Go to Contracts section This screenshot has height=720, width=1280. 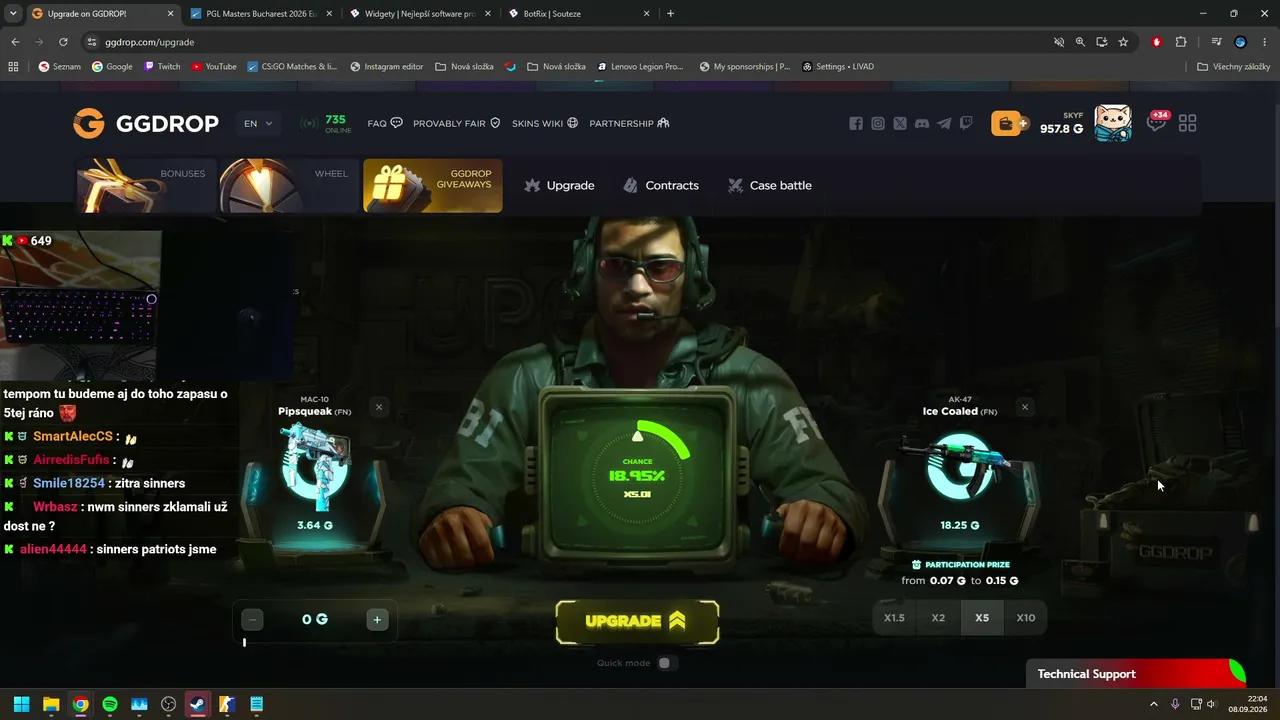coord(661,185)
